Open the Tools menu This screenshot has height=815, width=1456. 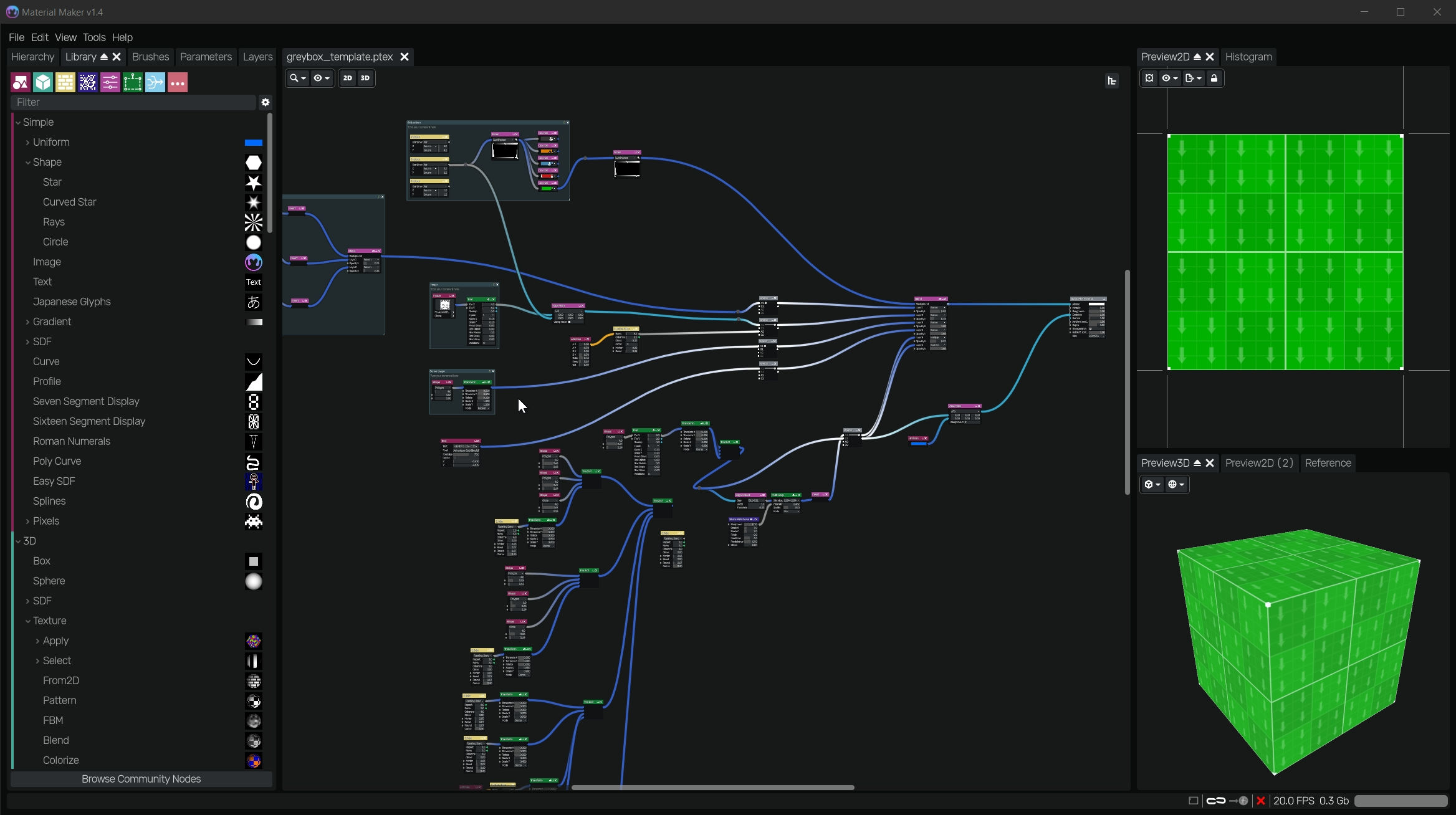pyautogui.click(x=94, y=37)
